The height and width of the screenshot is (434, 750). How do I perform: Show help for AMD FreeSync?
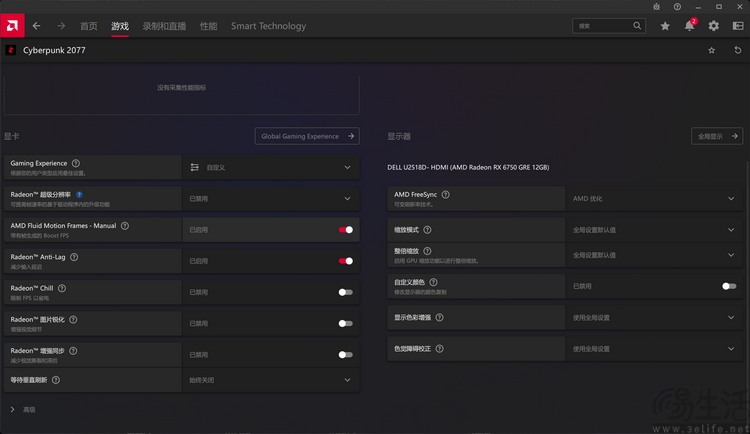445,194
